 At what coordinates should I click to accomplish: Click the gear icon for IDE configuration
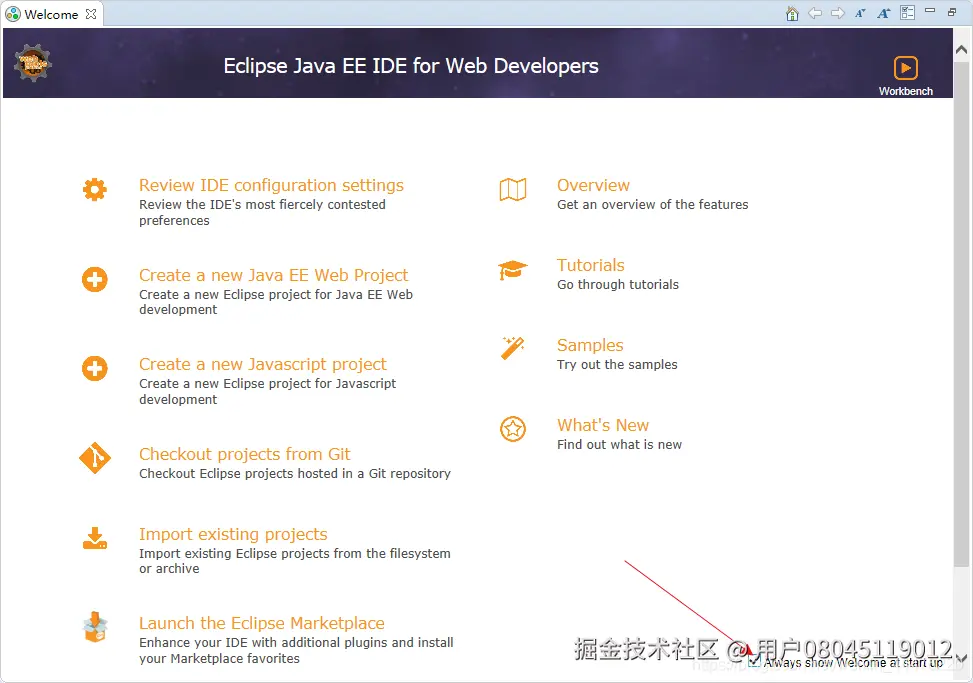coord(94,189)
